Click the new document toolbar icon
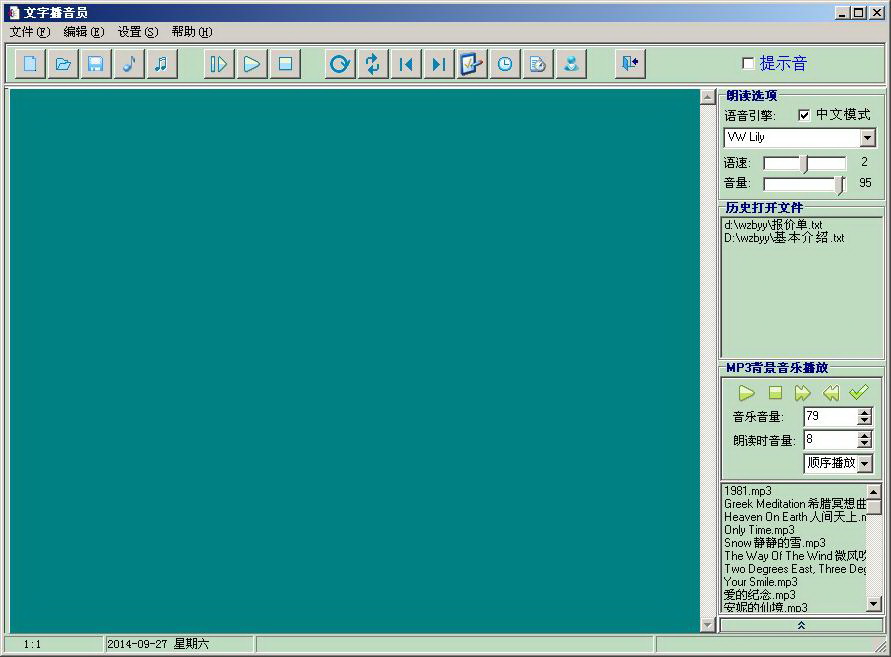This screenshot has width=891, height=657. pos(31,64)
